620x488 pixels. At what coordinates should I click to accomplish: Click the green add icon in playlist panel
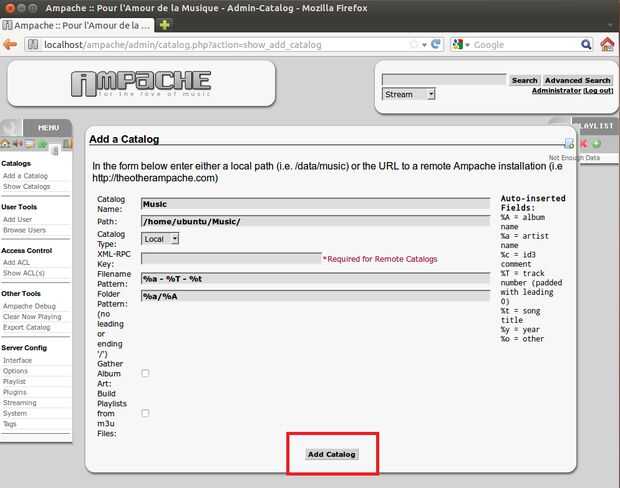tap(597, 144)
